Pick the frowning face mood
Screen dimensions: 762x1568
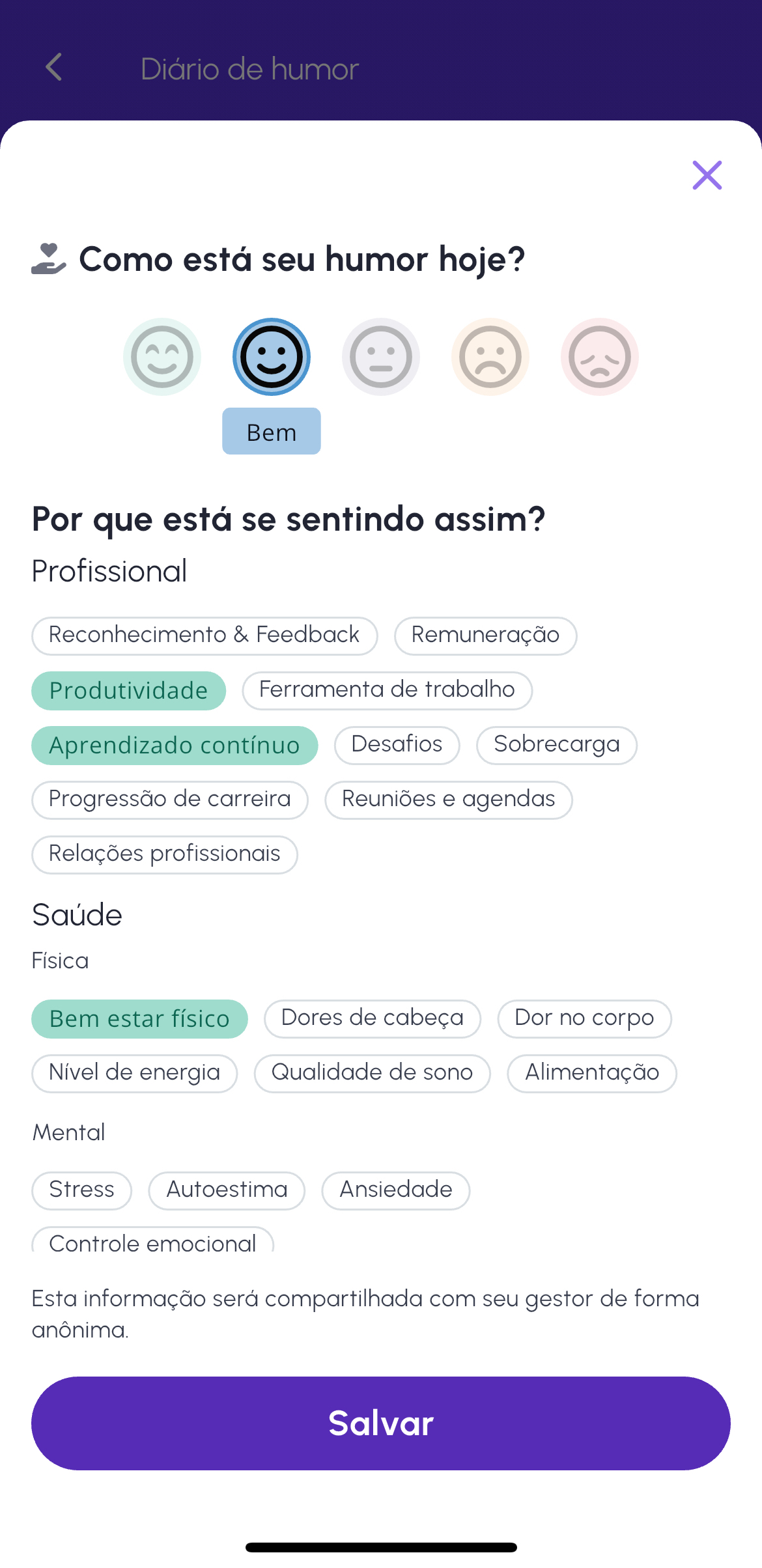click(x=490, y=357)
